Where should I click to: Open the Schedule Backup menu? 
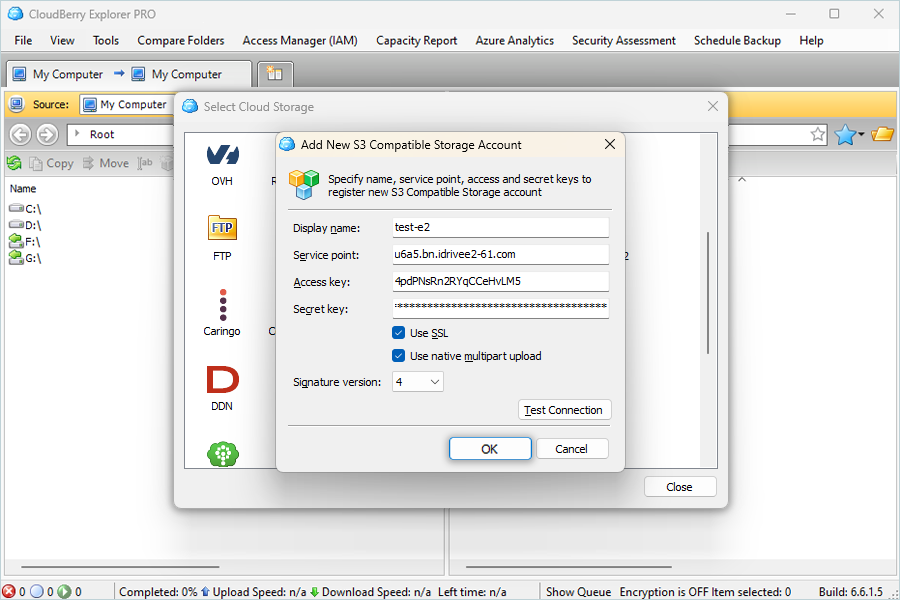click(737, 41)
